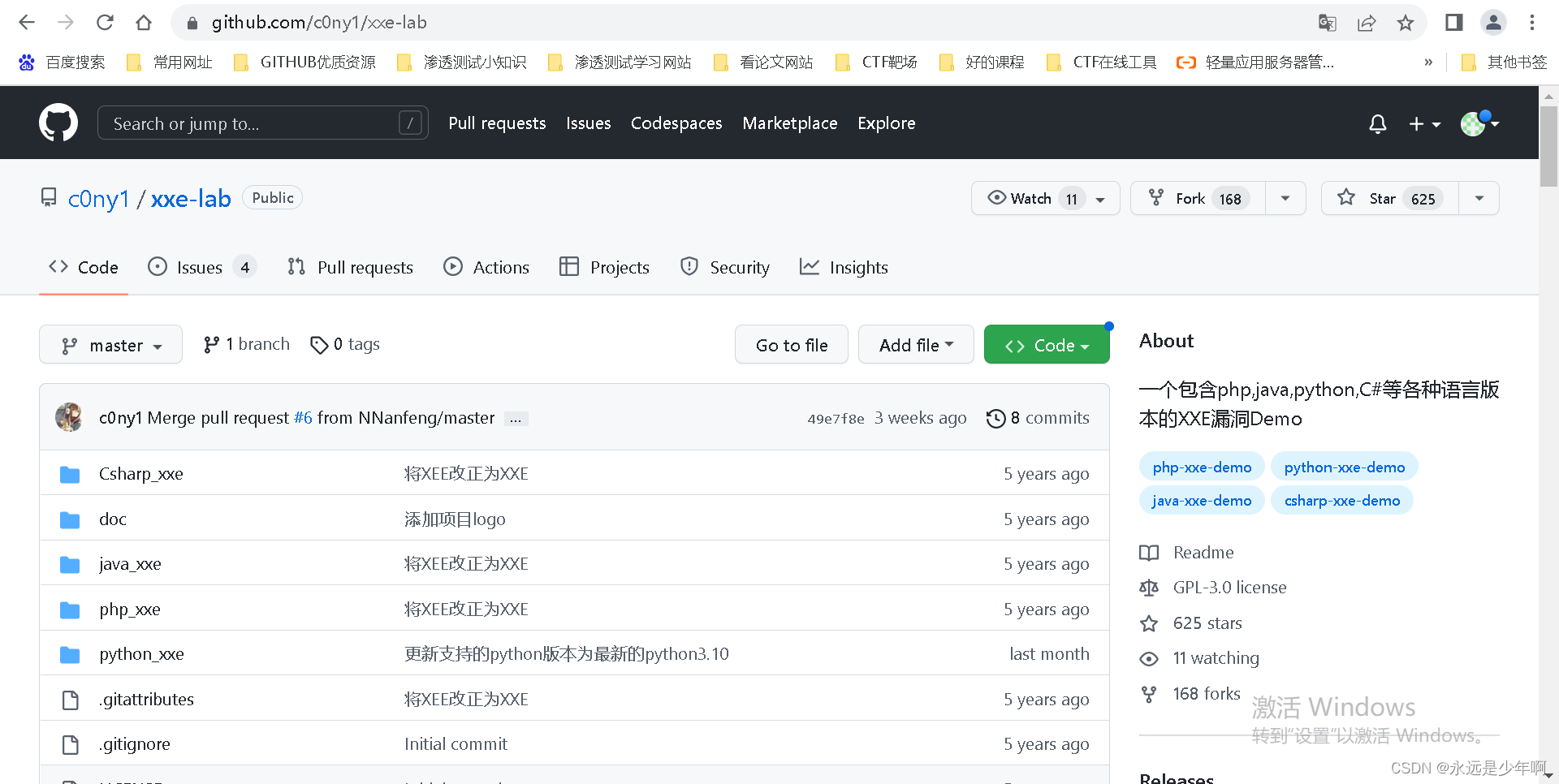
Task: Open the master branch selector
Action: coord(110,345)
